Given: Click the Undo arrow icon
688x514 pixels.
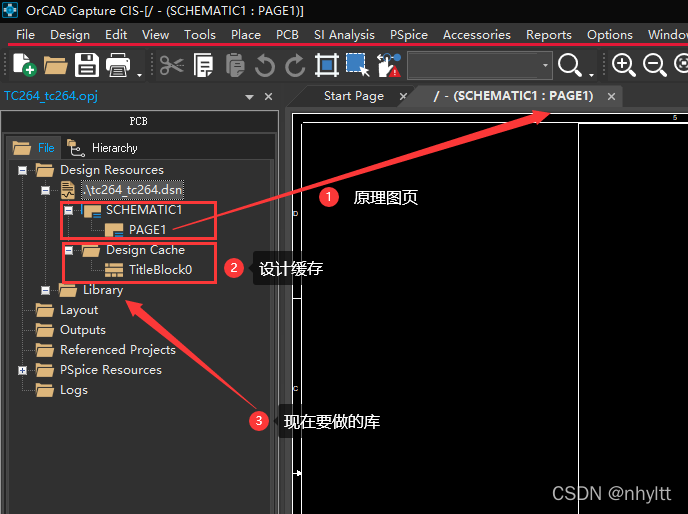Looking at the screenshot, I should 265,66.
